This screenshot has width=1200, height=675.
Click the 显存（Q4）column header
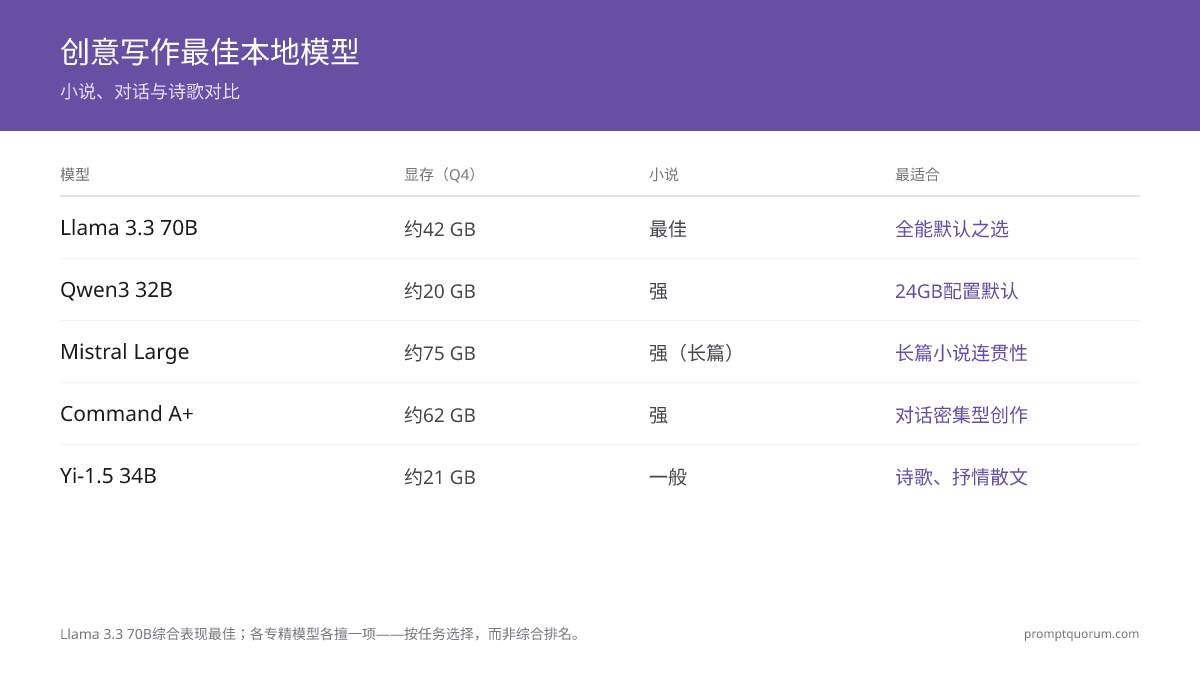(443, 174)
